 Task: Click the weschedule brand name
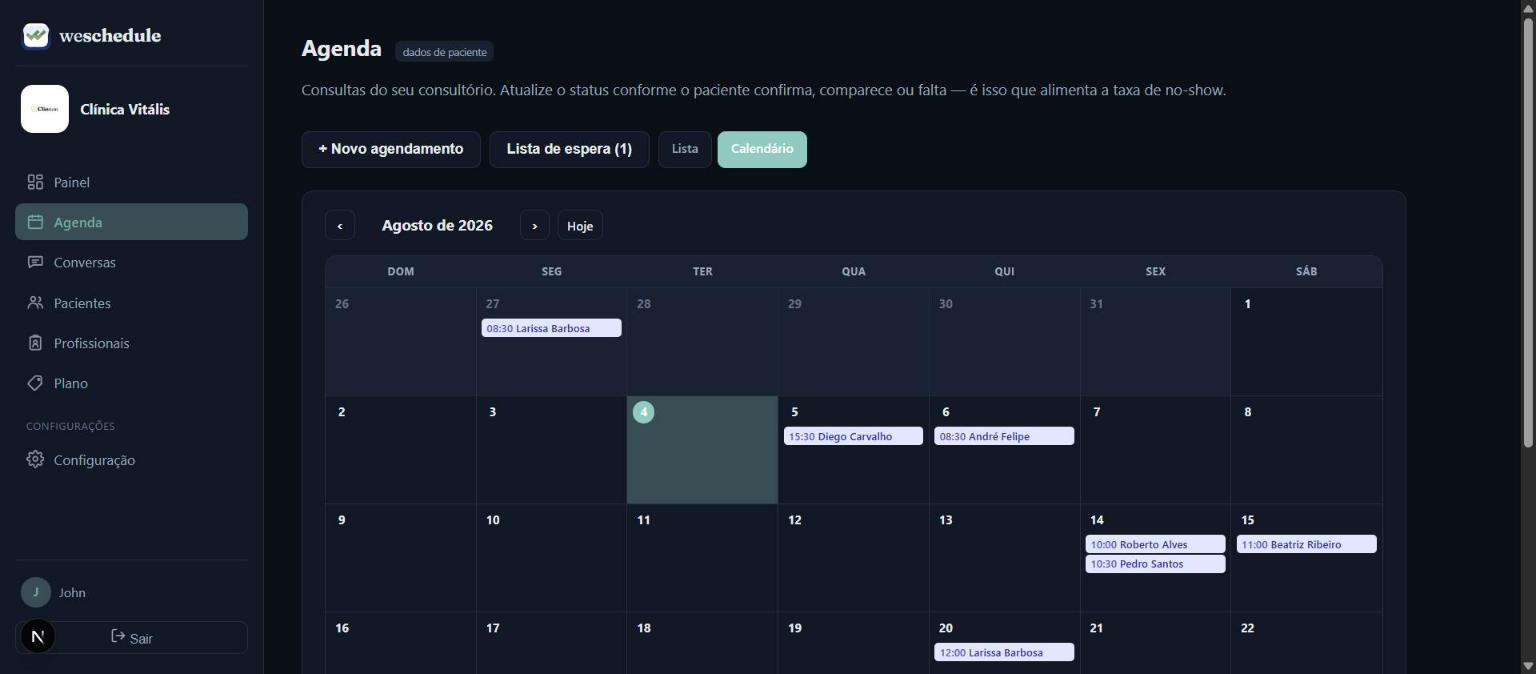pos(110,36)
